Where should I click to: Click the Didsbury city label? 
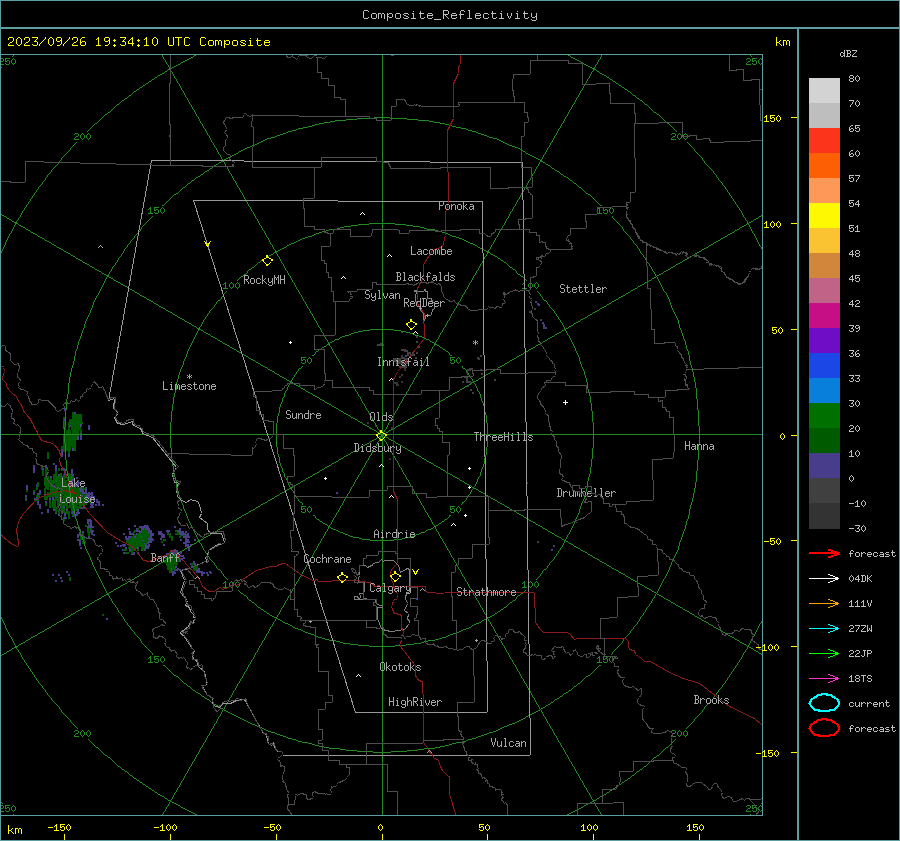[377, 448]
